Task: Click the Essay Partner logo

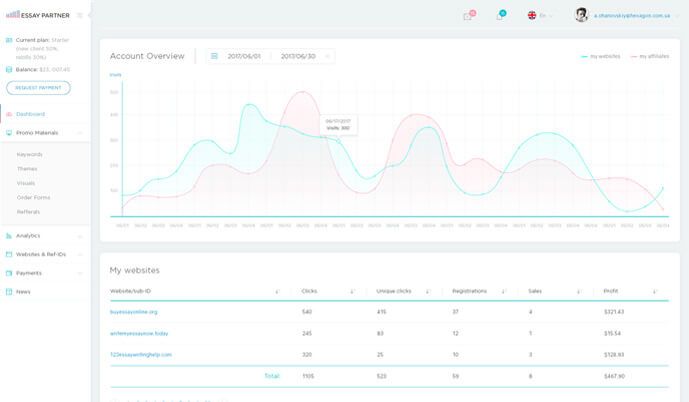Action: (38, 15)
